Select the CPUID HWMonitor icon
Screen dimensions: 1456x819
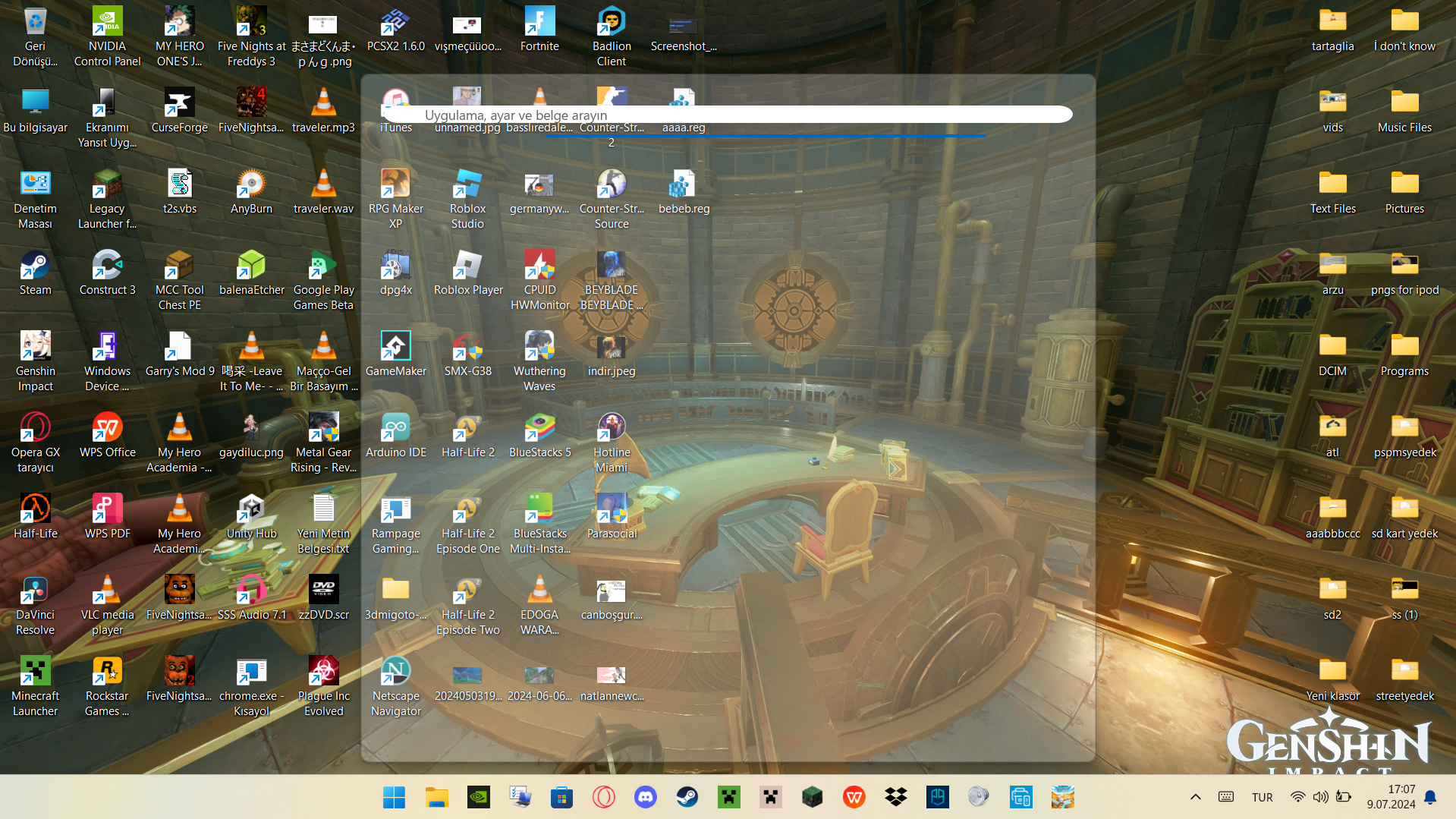(x=539, y=280)
